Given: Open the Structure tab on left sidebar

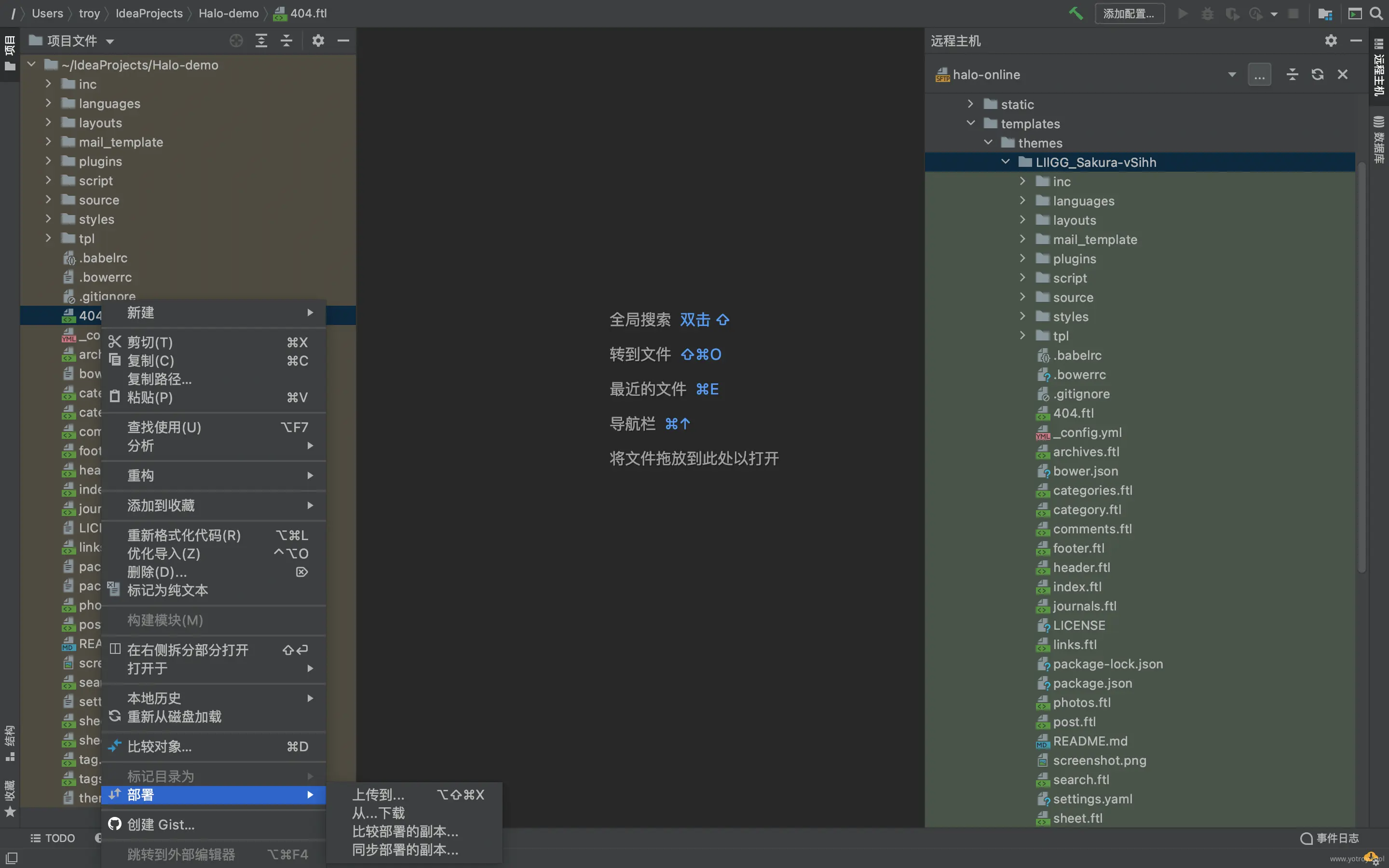Looking at the screenshot, I should click(10, 743).
